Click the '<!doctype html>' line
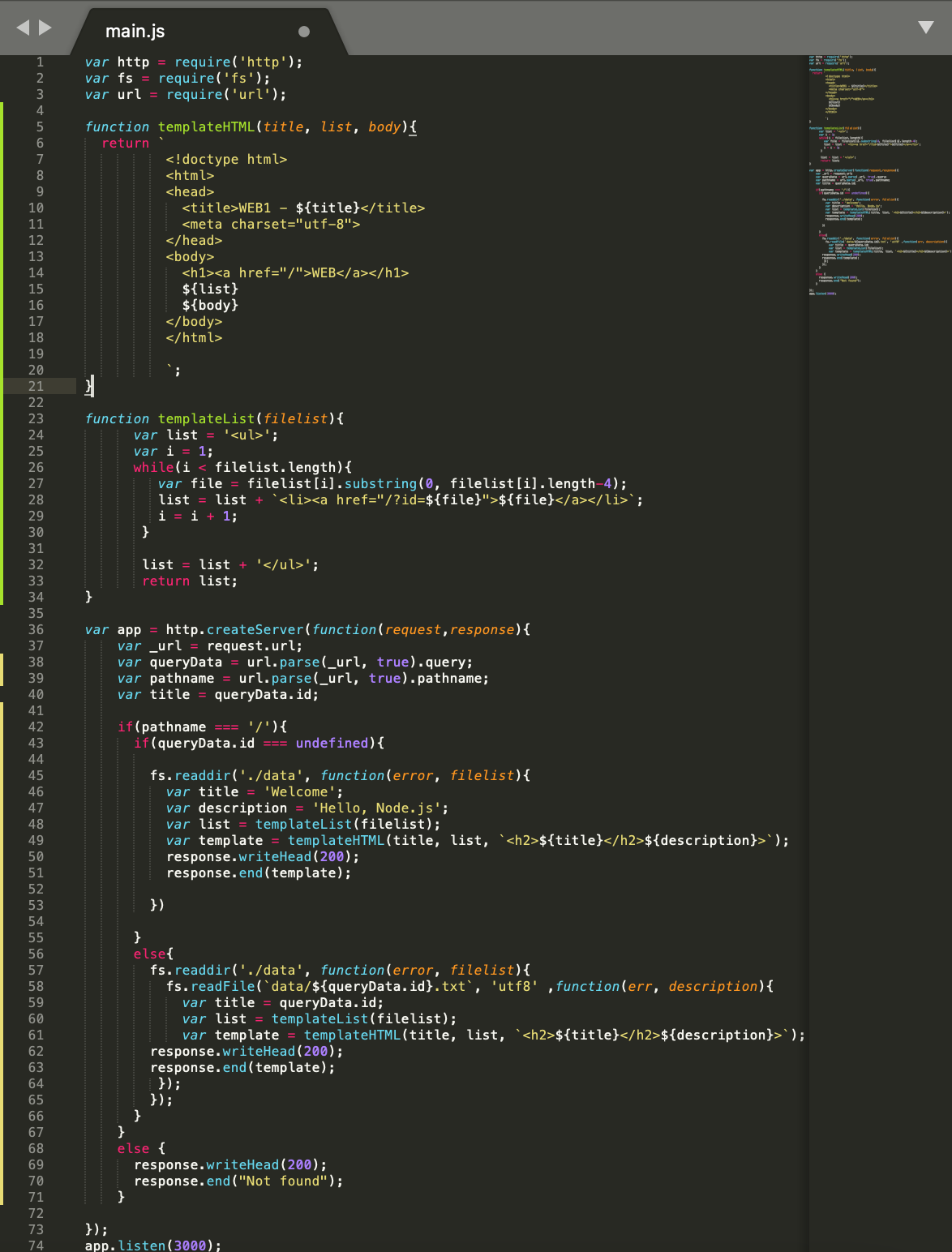 click(x=226, y=159)
